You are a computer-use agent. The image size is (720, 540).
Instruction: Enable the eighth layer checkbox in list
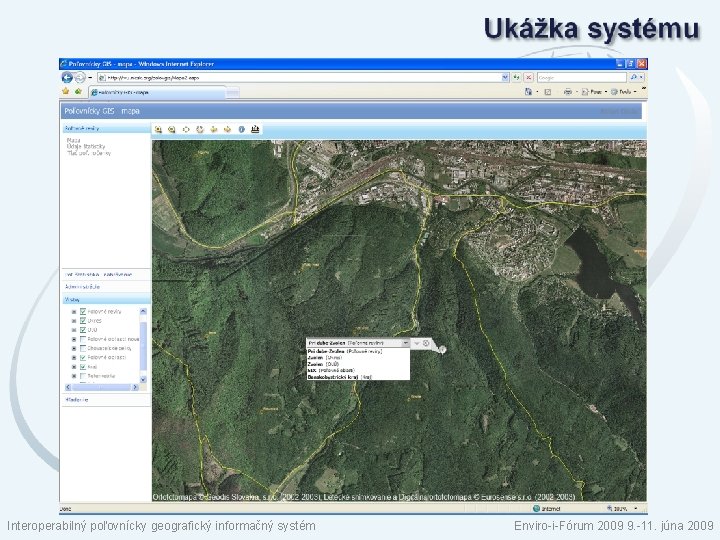click(83, 376)
